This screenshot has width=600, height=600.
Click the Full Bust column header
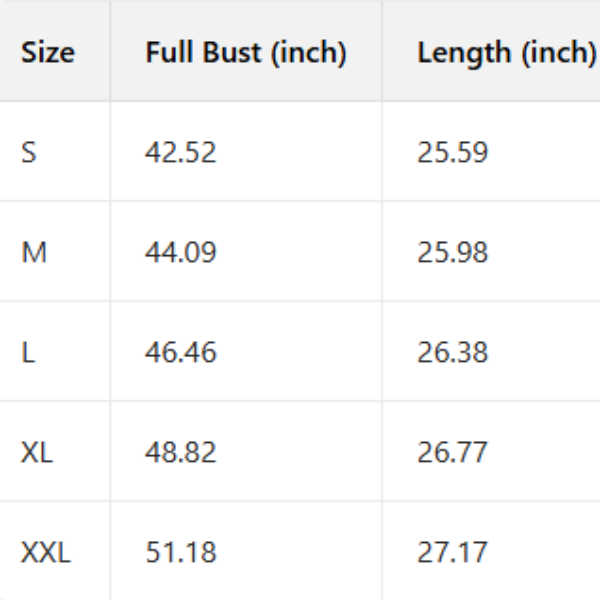(x=246, y=52)
